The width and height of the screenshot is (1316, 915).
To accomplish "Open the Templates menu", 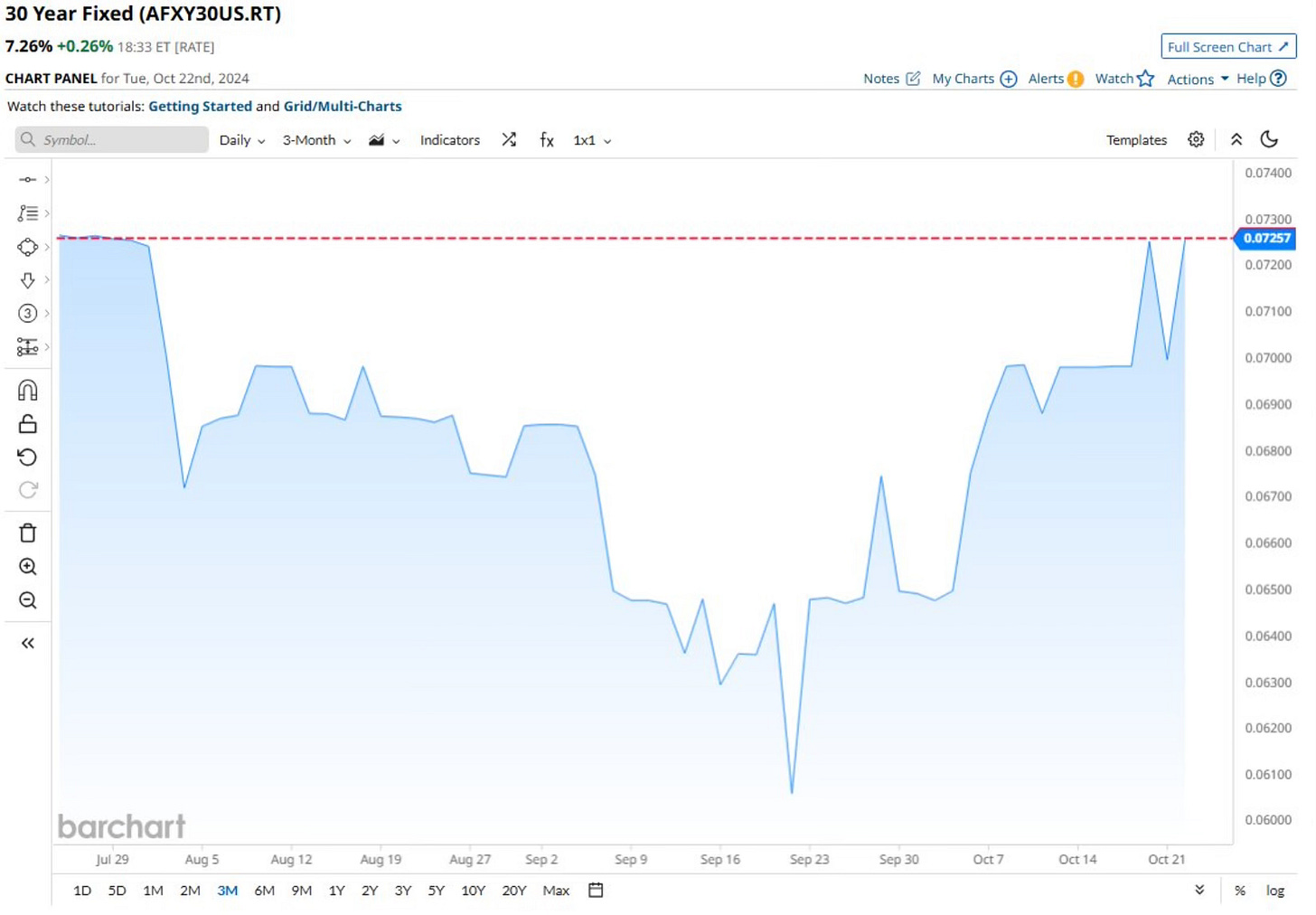I will pyautogui.click(x=1136, y=140).
